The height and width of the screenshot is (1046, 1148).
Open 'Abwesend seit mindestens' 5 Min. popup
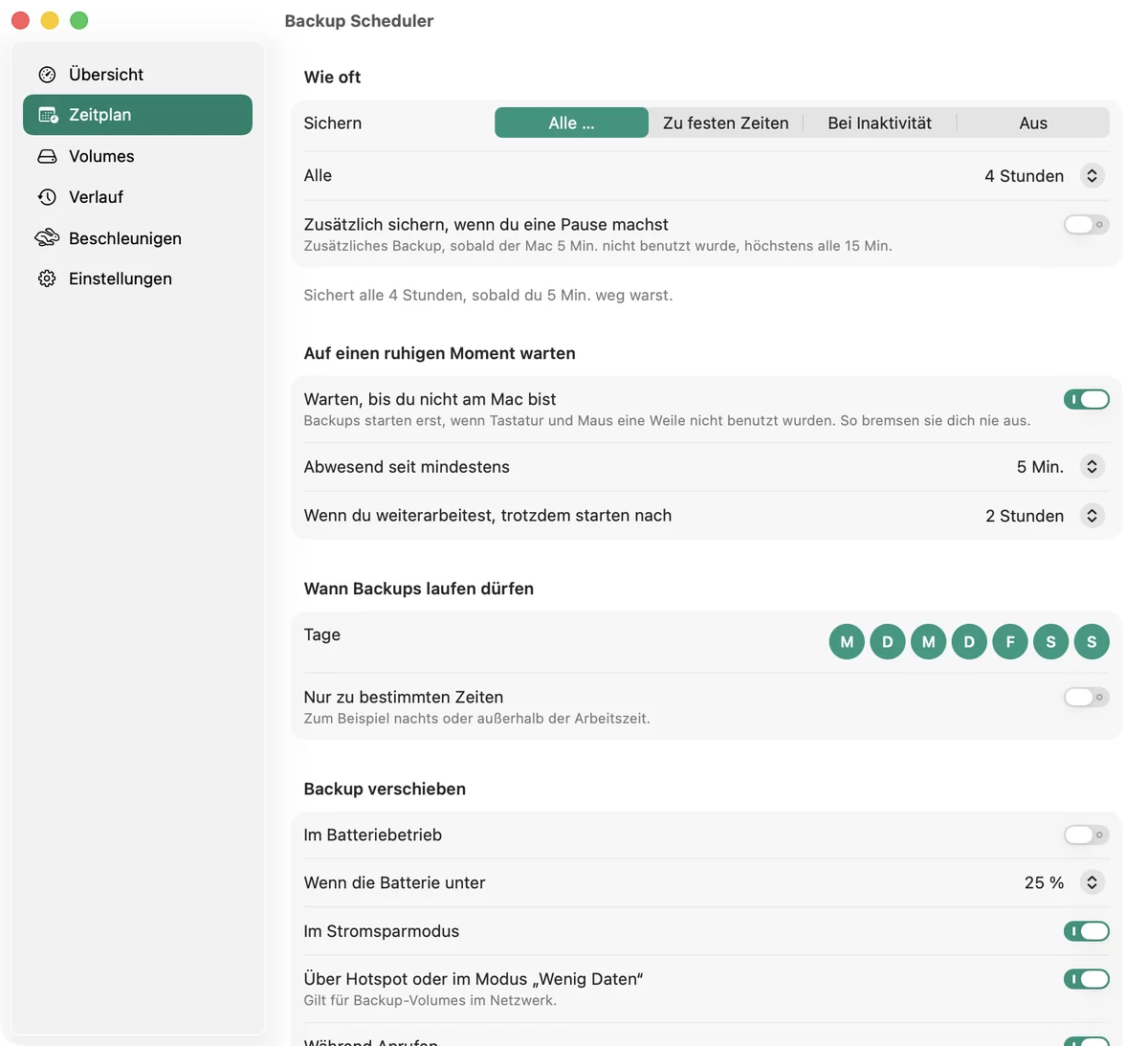pos(1092,467)
